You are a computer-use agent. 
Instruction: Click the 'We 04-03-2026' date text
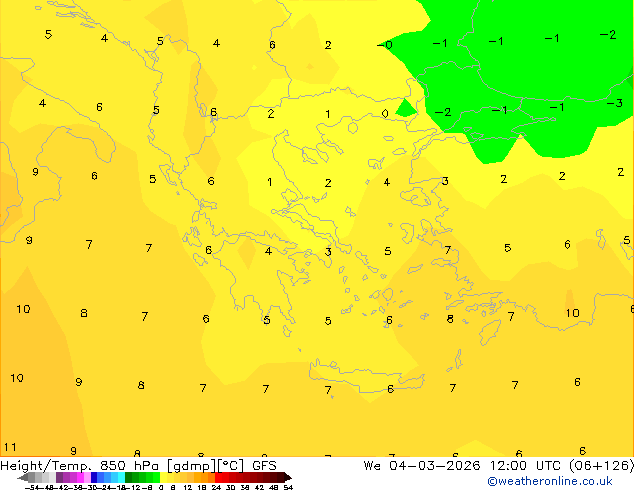(422, 466)
